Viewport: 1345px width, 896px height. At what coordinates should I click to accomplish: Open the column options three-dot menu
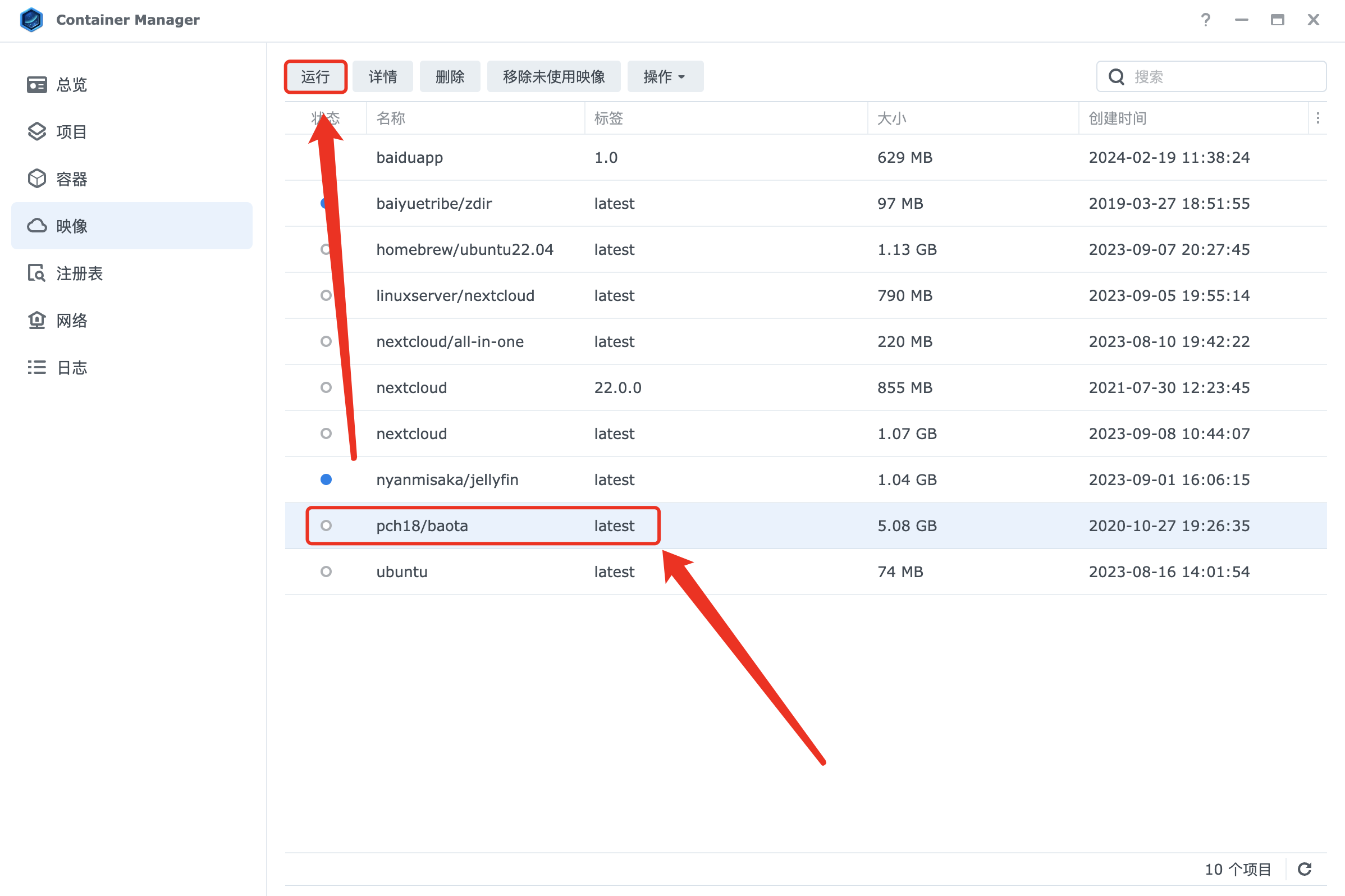pyautogui.click(x=1317, y=118)
